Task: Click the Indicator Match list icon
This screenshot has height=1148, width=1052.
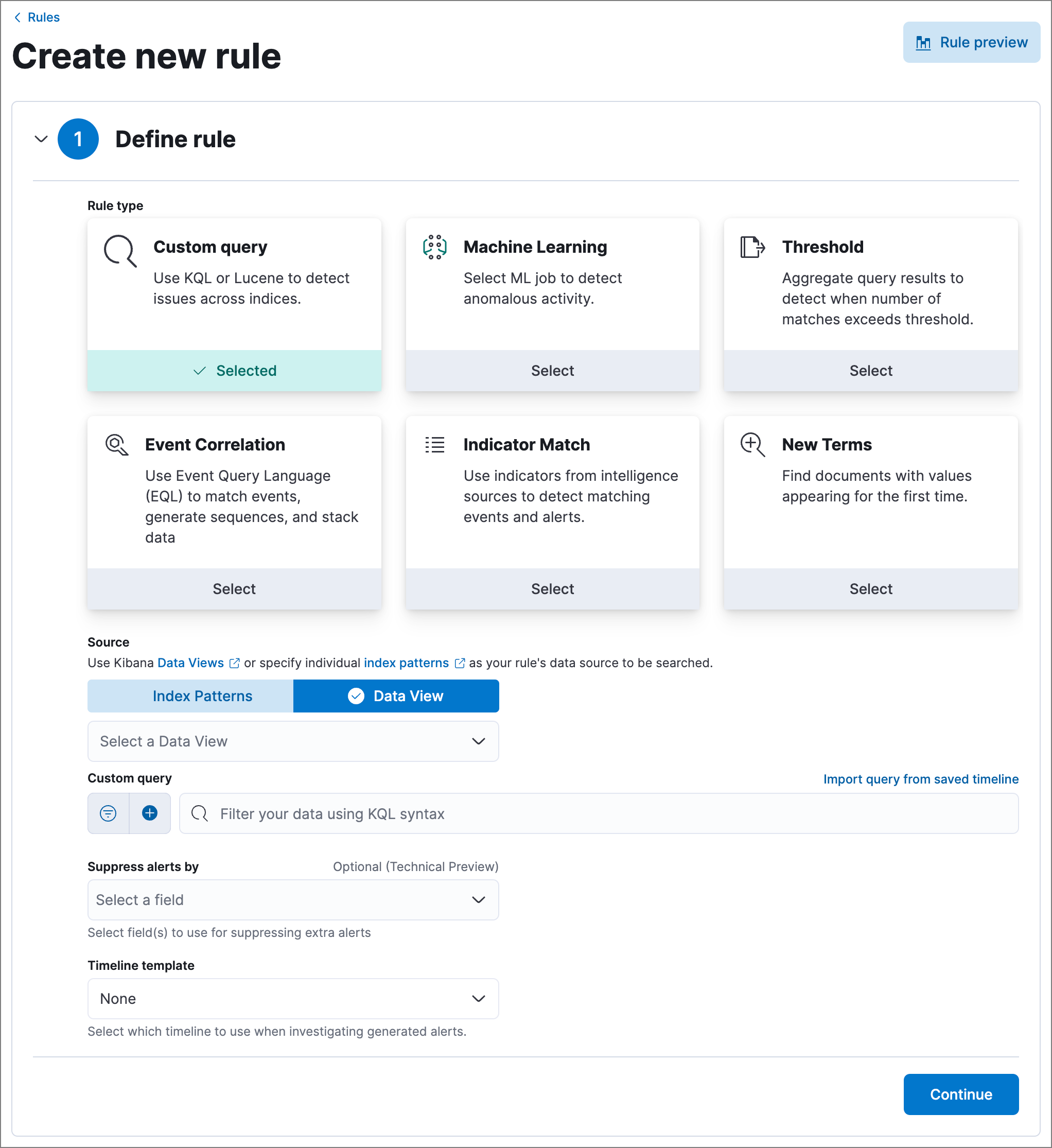Action: (x=434, y=445)
